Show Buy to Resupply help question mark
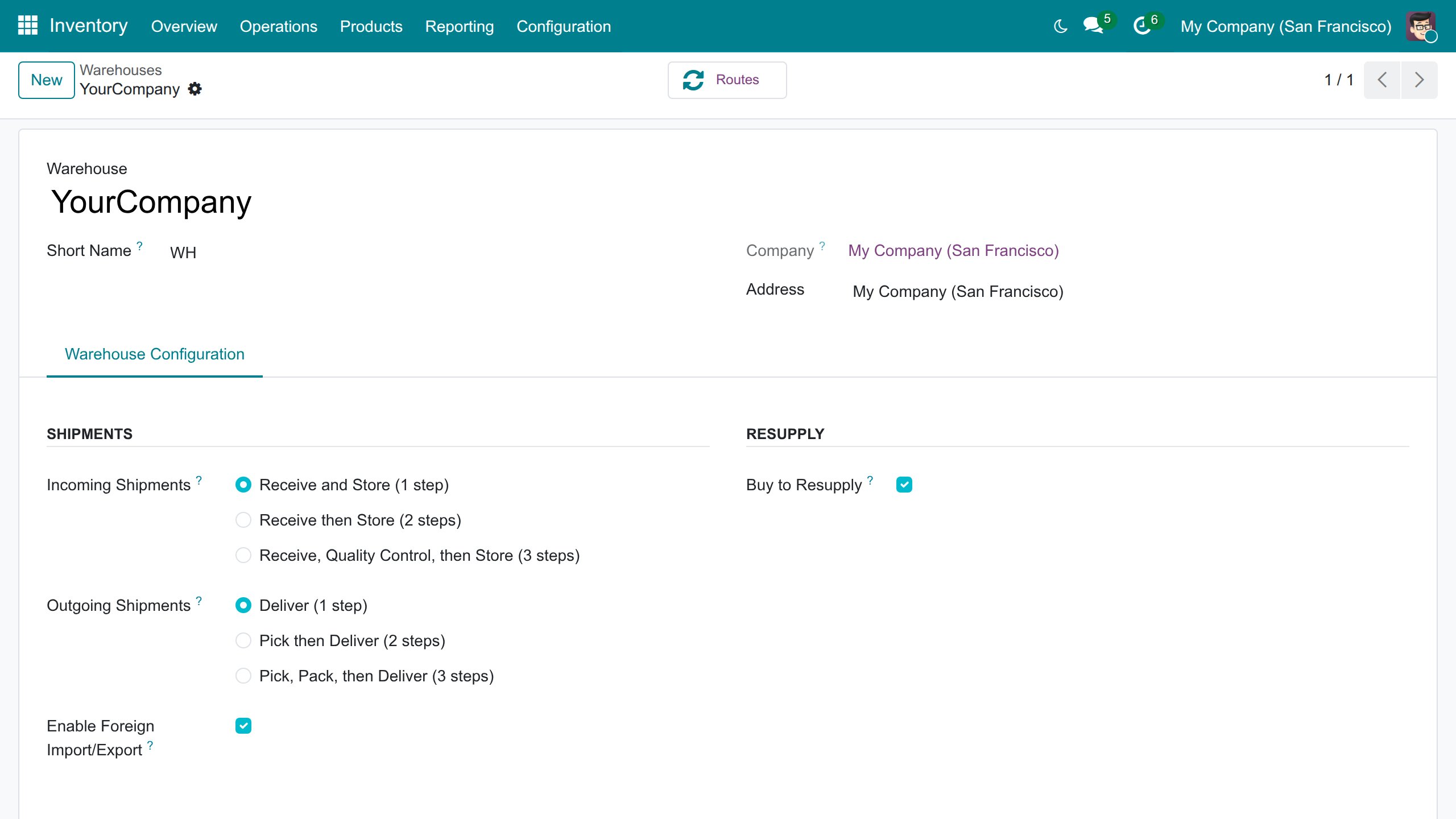Screen dimensions: 1456x819 870,479
